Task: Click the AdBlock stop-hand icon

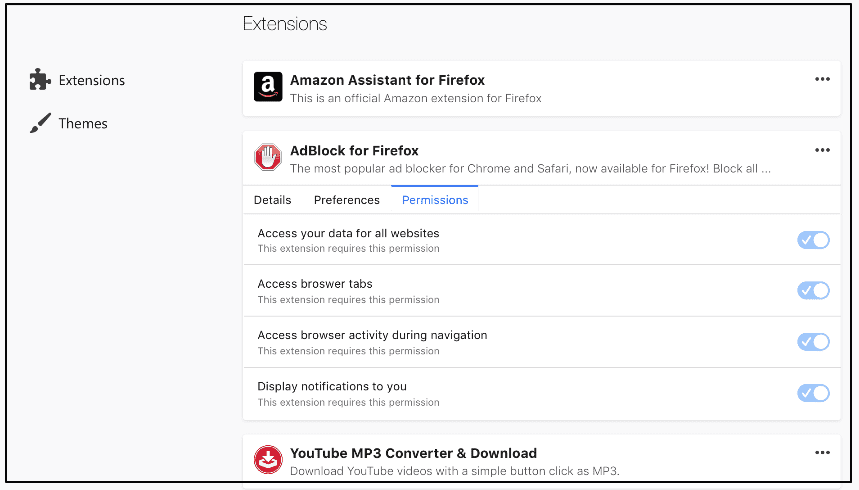Action: tap(268, 157)
